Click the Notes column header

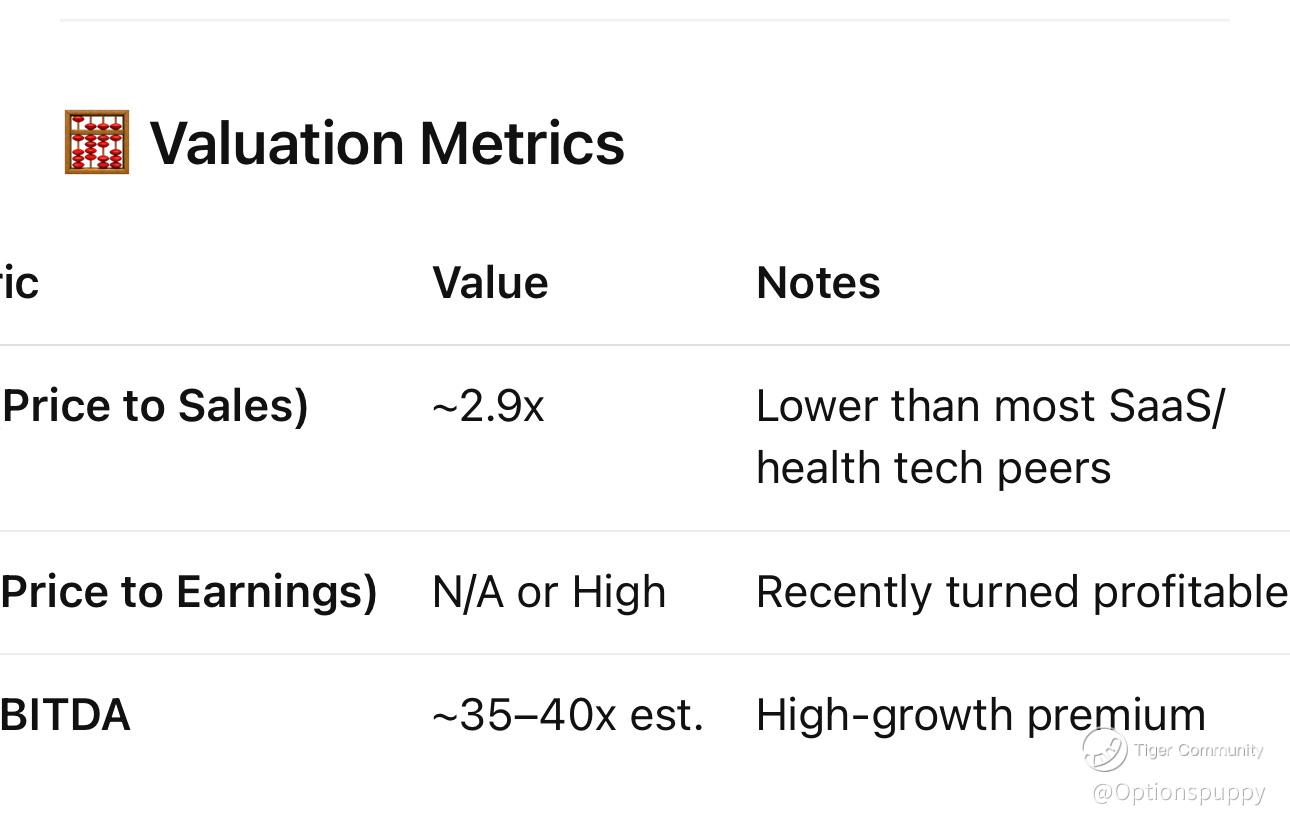click(818, 283)
